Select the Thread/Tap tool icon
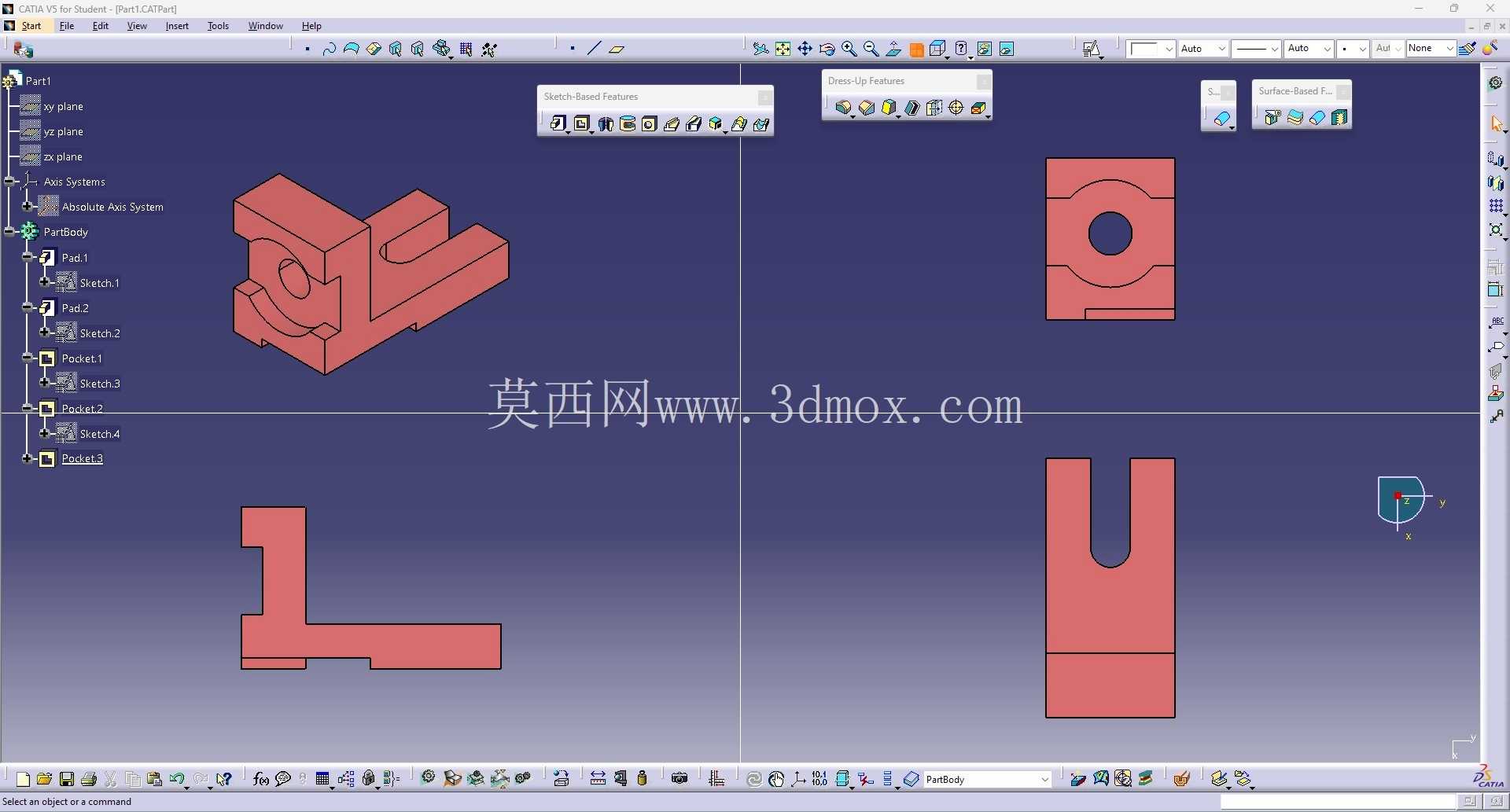This screenshot has height=812, width=1510. [x=956, y=108]
